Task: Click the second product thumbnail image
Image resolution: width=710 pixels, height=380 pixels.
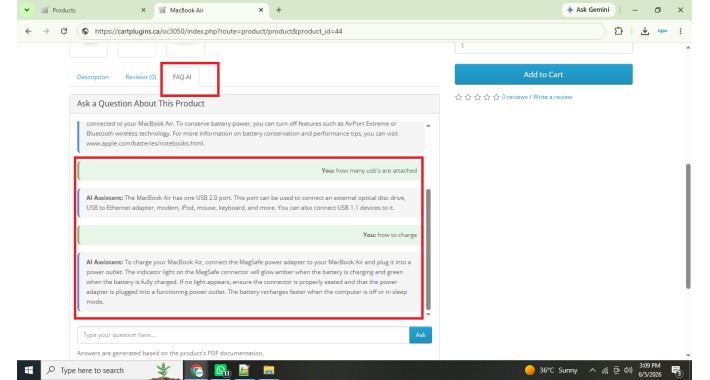Action: tap(137, 49)
